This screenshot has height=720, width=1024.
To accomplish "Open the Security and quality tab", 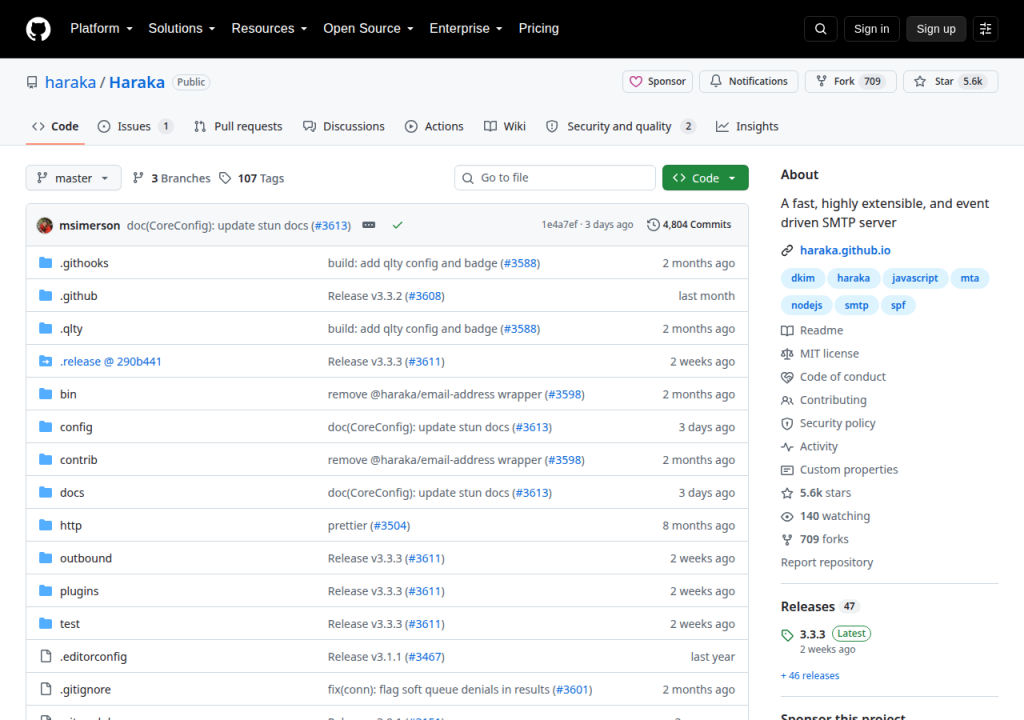I will [x=620, y=127].
